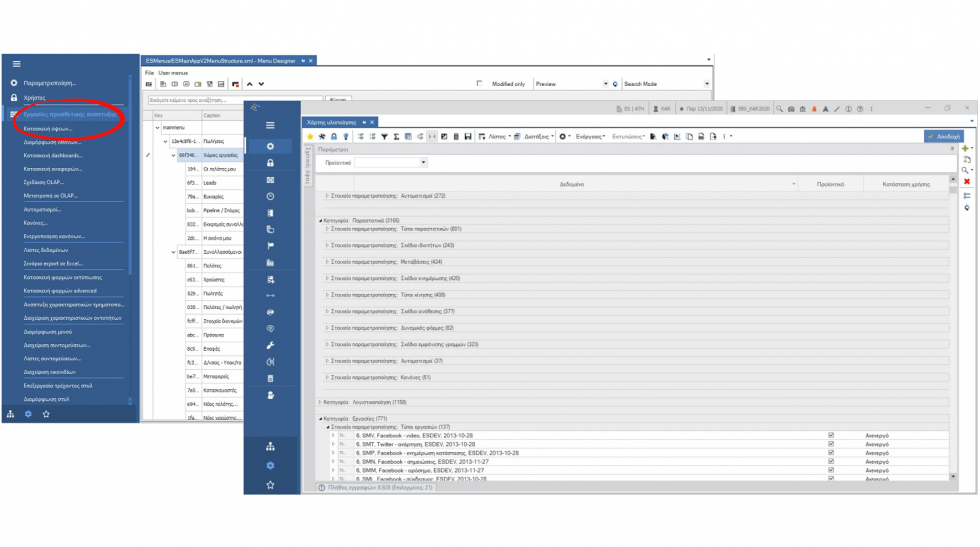Open Εργασίες προσθετικής ανάπτυξης section
Screen dimensions: 980x547
point(70,114)
